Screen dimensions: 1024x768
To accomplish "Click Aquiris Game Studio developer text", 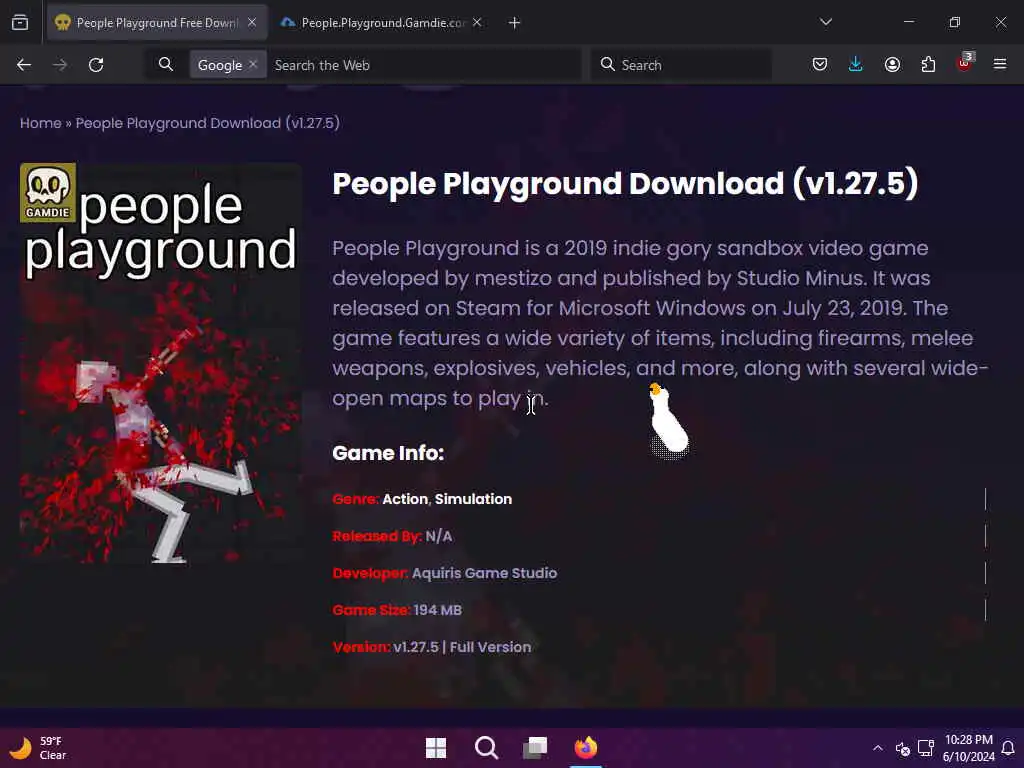I will point(485,573).
